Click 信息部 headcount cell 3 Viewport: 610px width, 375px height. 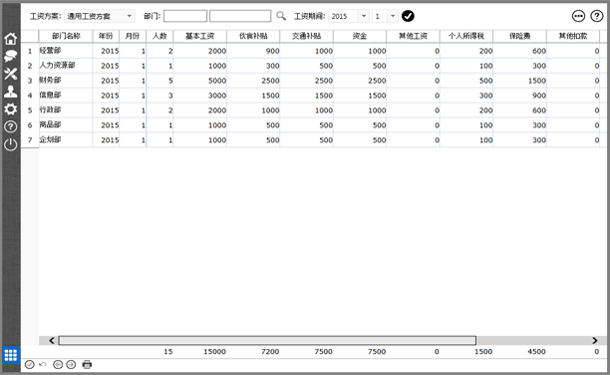160,95
